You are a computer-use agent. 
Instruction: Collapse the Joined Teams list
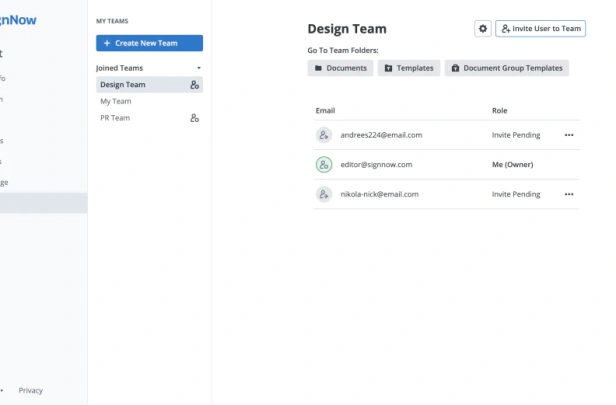[x=199, y=68]
